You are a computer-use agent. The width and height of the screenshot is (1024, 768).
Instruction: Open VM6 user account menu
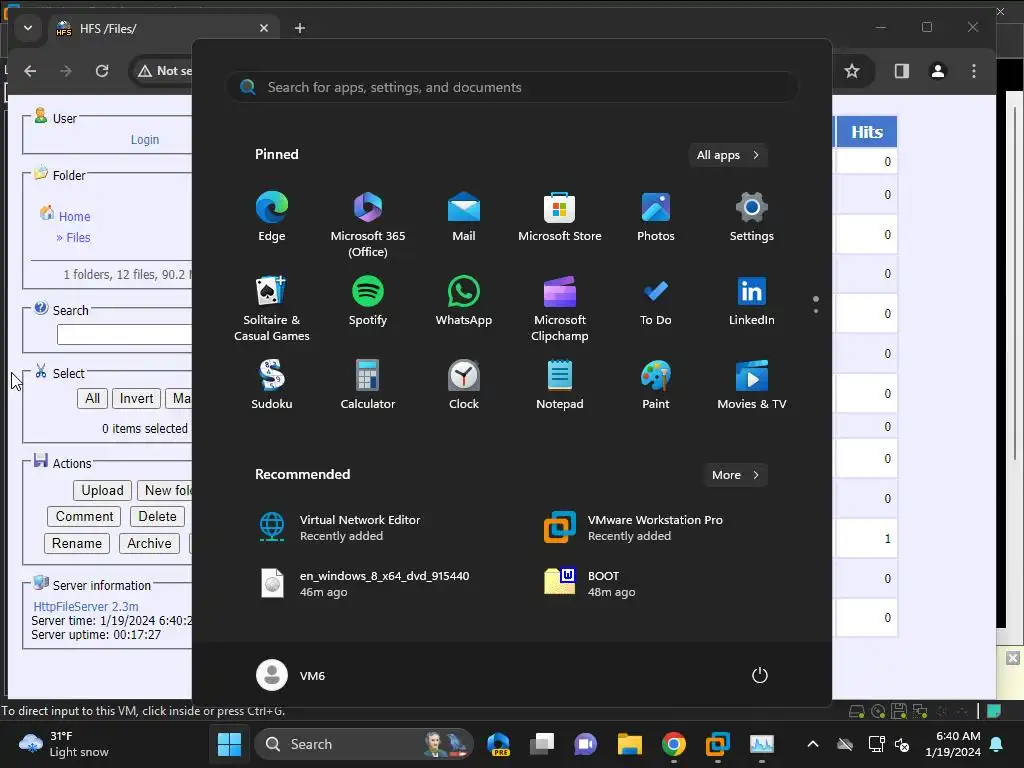click(291, 675)
